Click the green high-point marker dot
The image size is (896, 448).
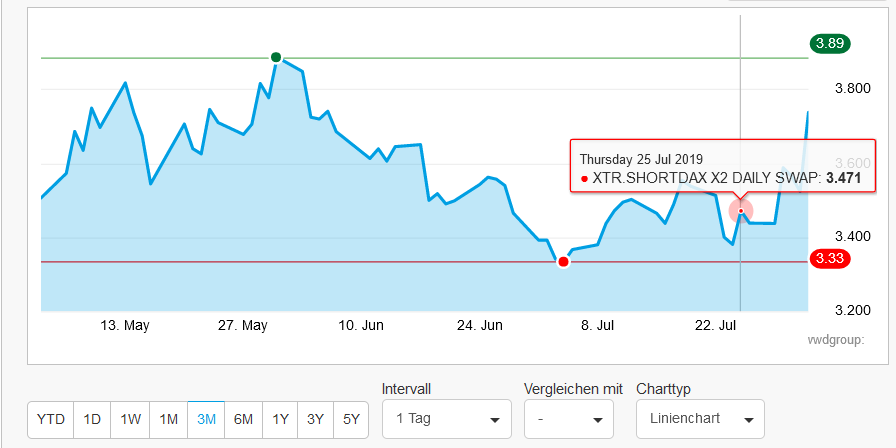pos(276,57)
